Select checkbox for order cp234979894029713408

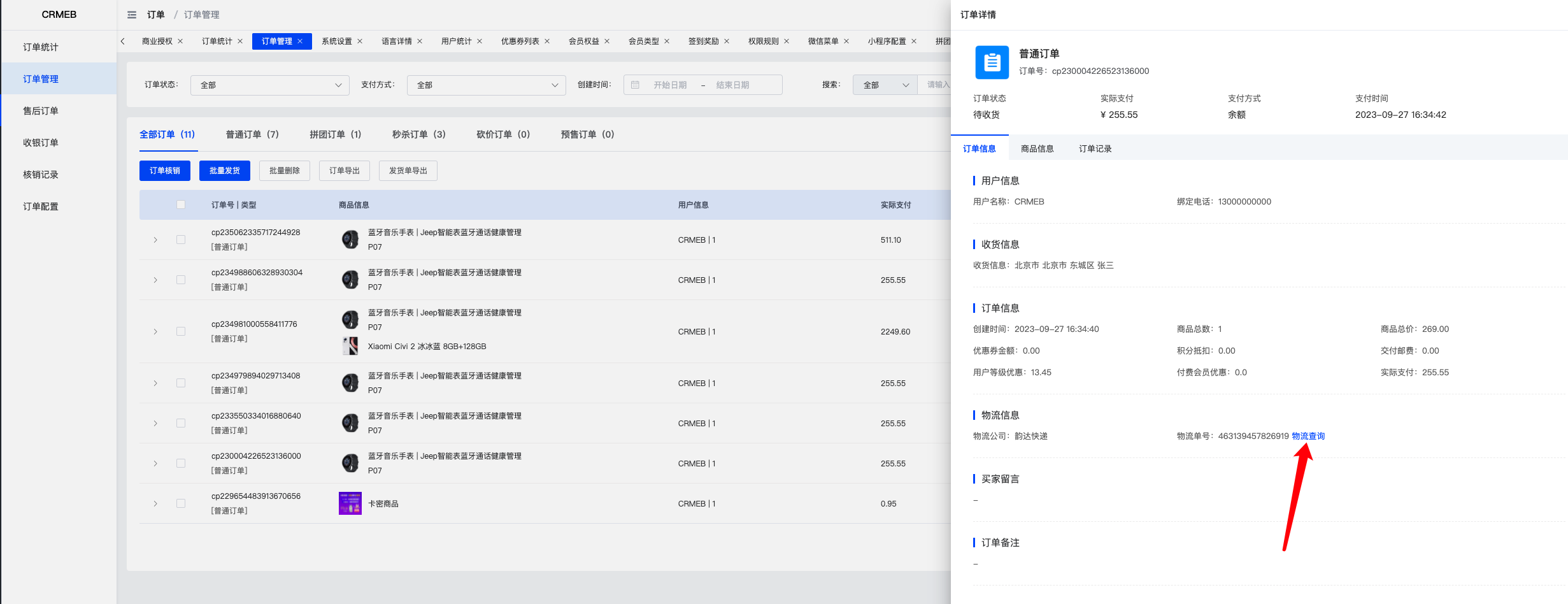(181, 383)
